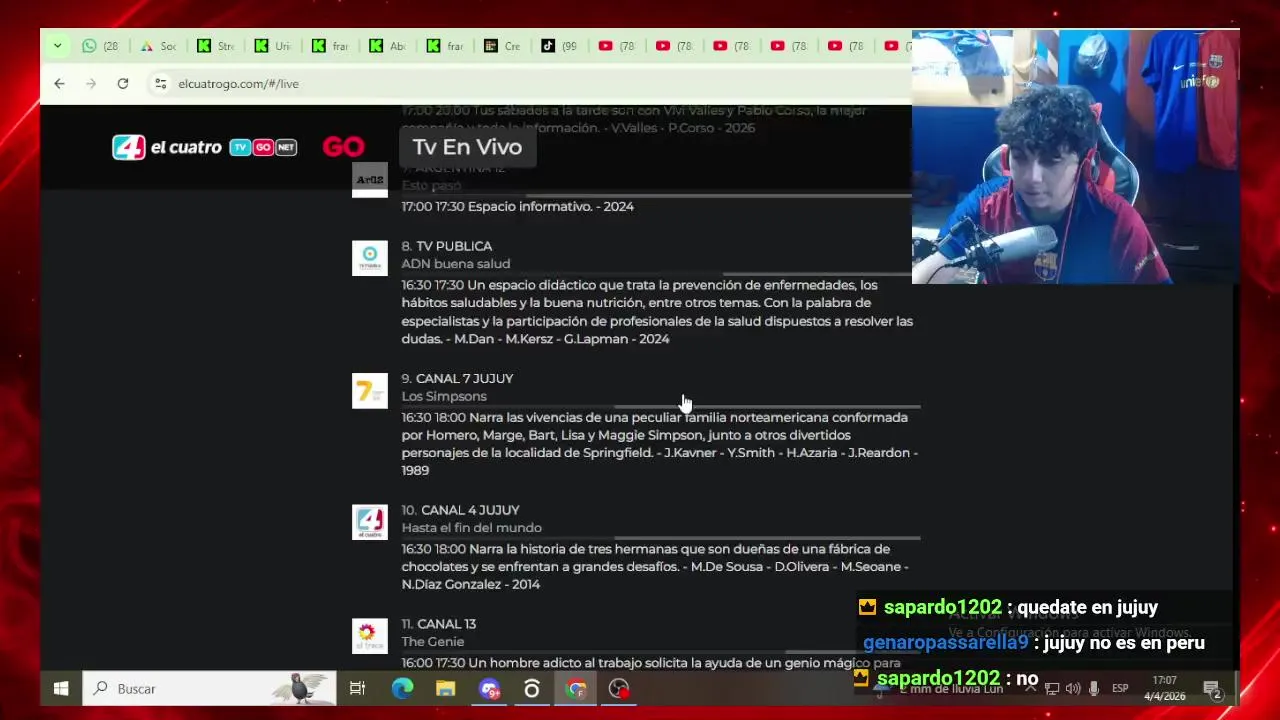Image resolution: width=1280 pixels, height=720 pixels.
Task: Click the webcam overlay of the streamer
Action: [x=1075, y=157]
